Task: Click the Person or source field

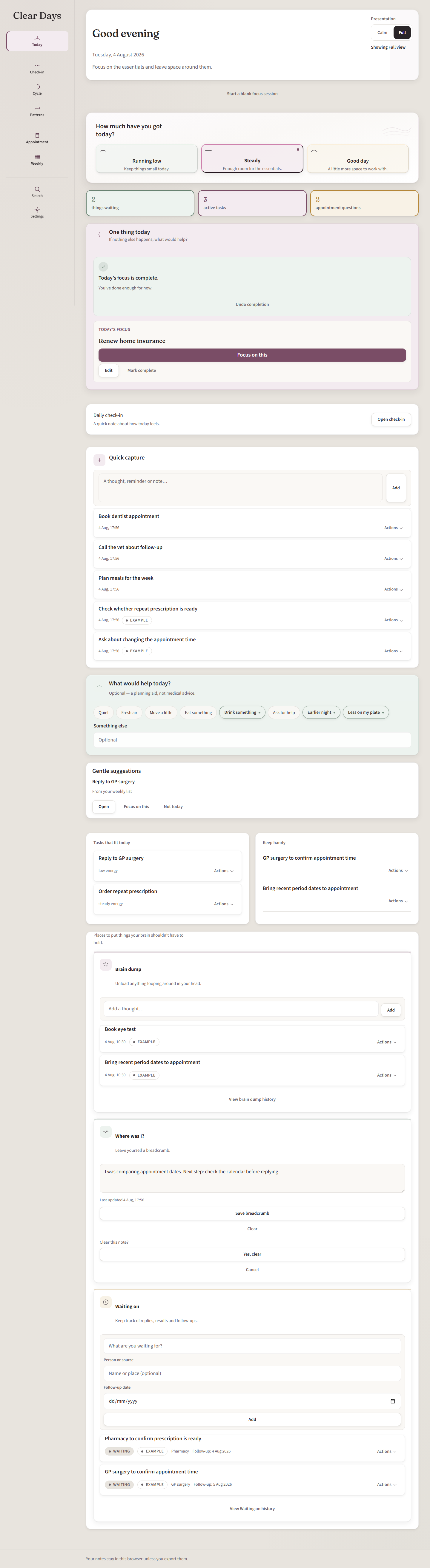Action: click(x=252, y=1373)
